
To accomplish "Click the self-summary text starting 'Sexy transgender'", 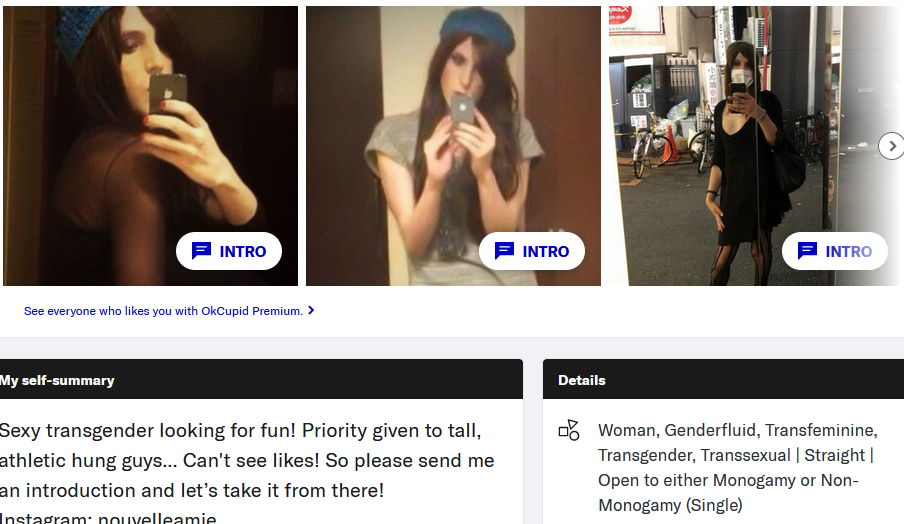I will coord(247,461).
